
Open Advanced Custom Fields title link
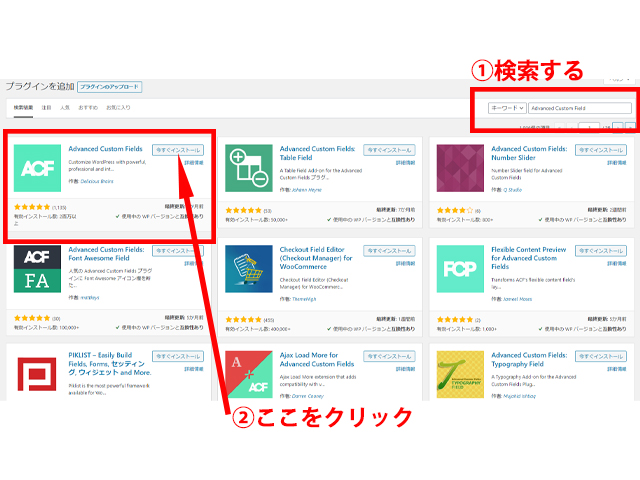[105, 149]
